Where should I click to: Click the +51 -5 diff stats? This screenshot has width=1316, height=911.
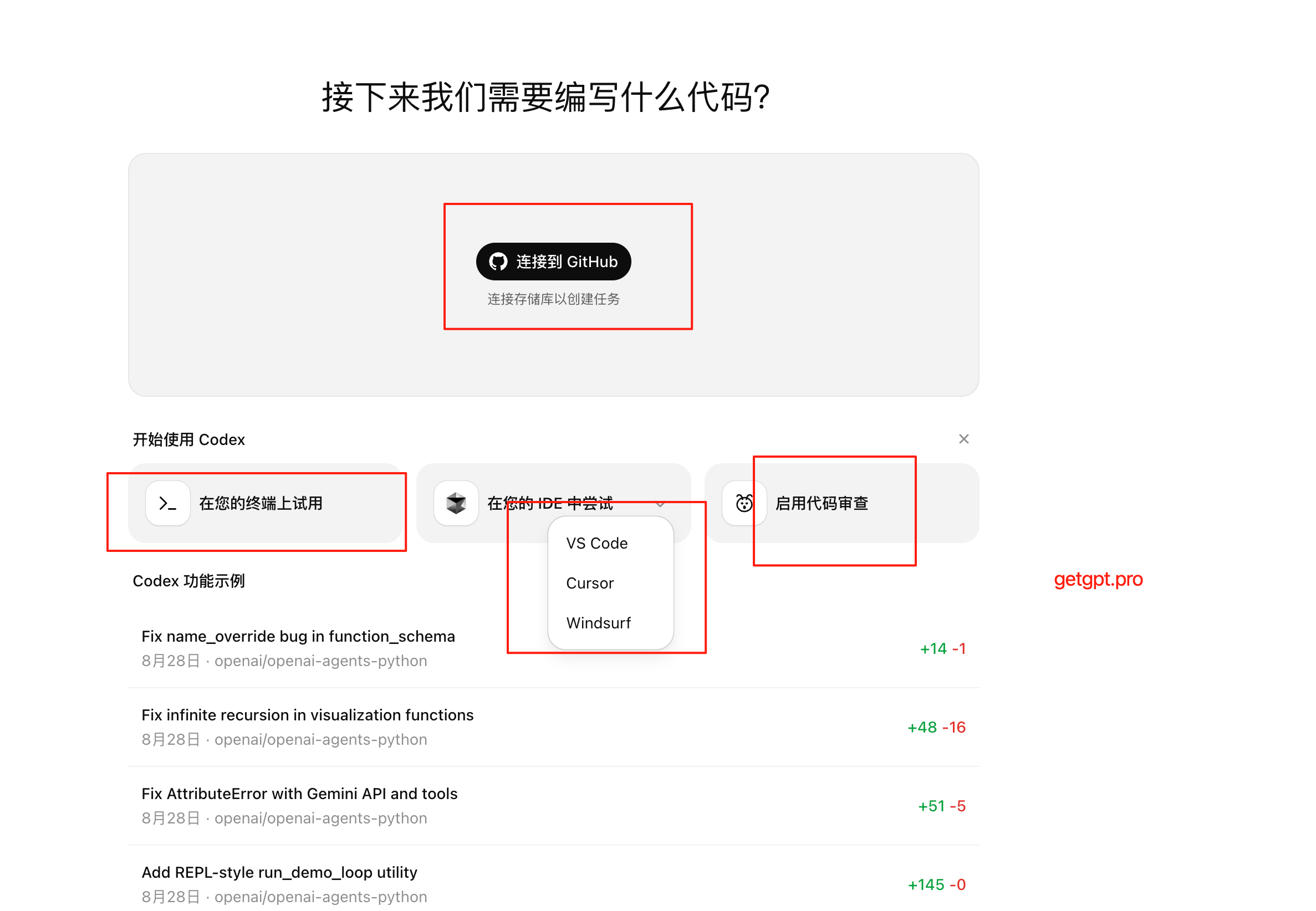coord(941,806)
